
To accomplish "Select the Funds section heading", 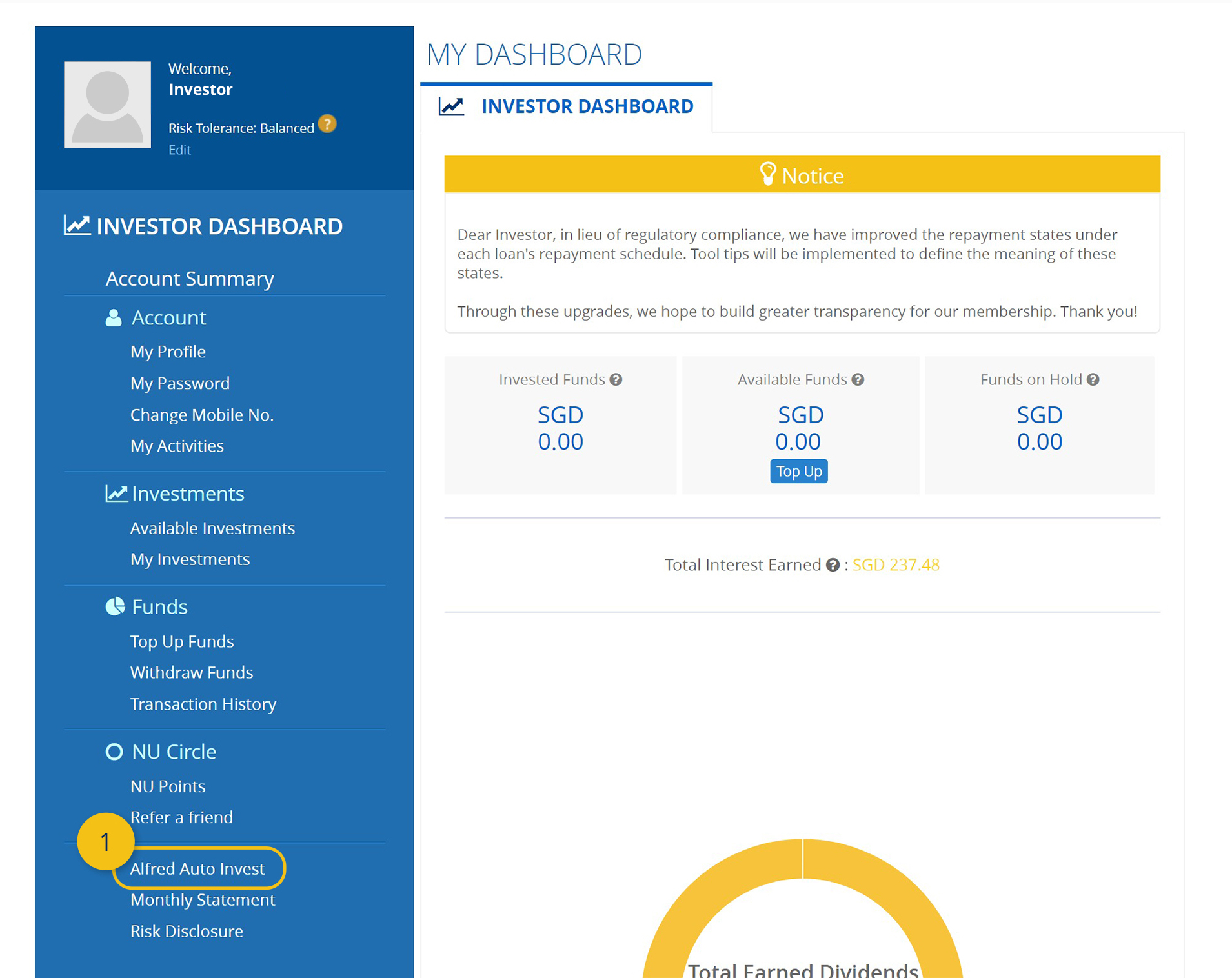I will pos(159,607).
